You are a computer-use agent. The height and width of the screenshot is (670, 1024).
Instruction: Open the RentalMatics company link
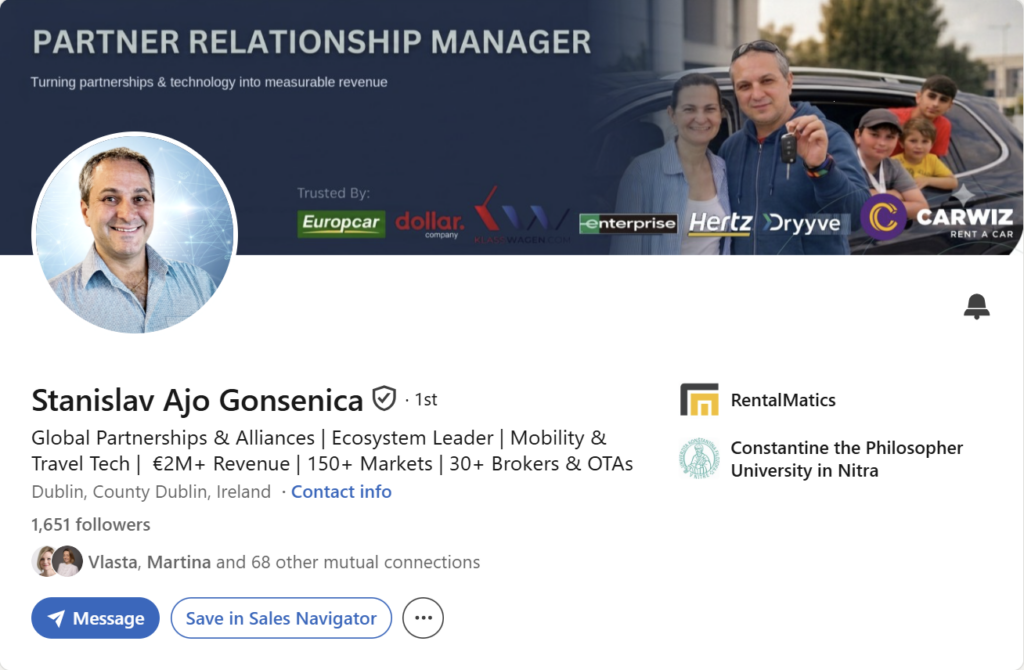click(783, 400)
